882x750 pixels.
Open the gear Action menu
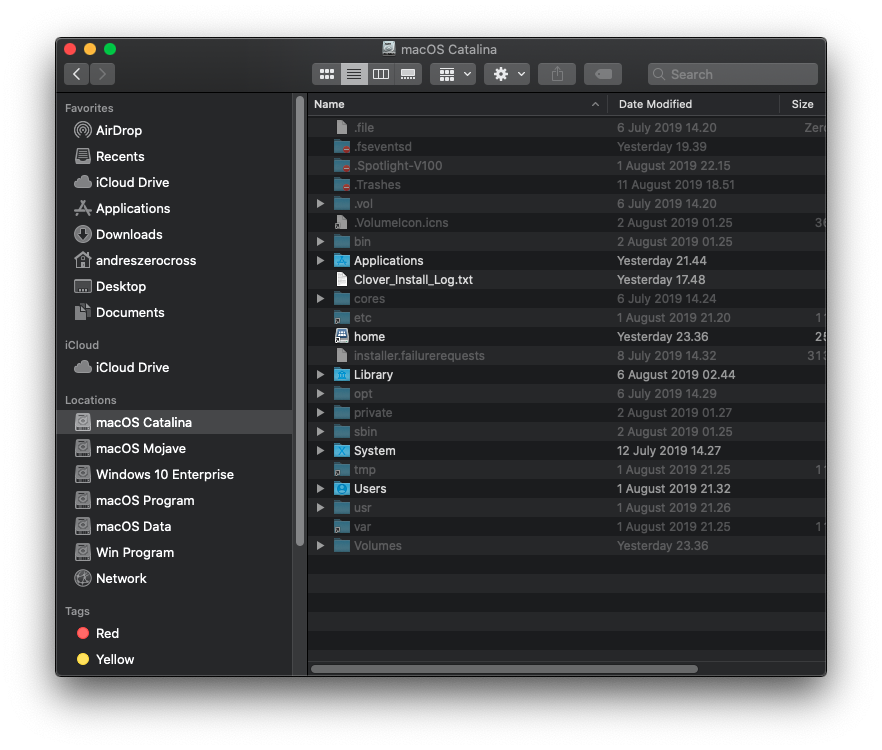507,74
